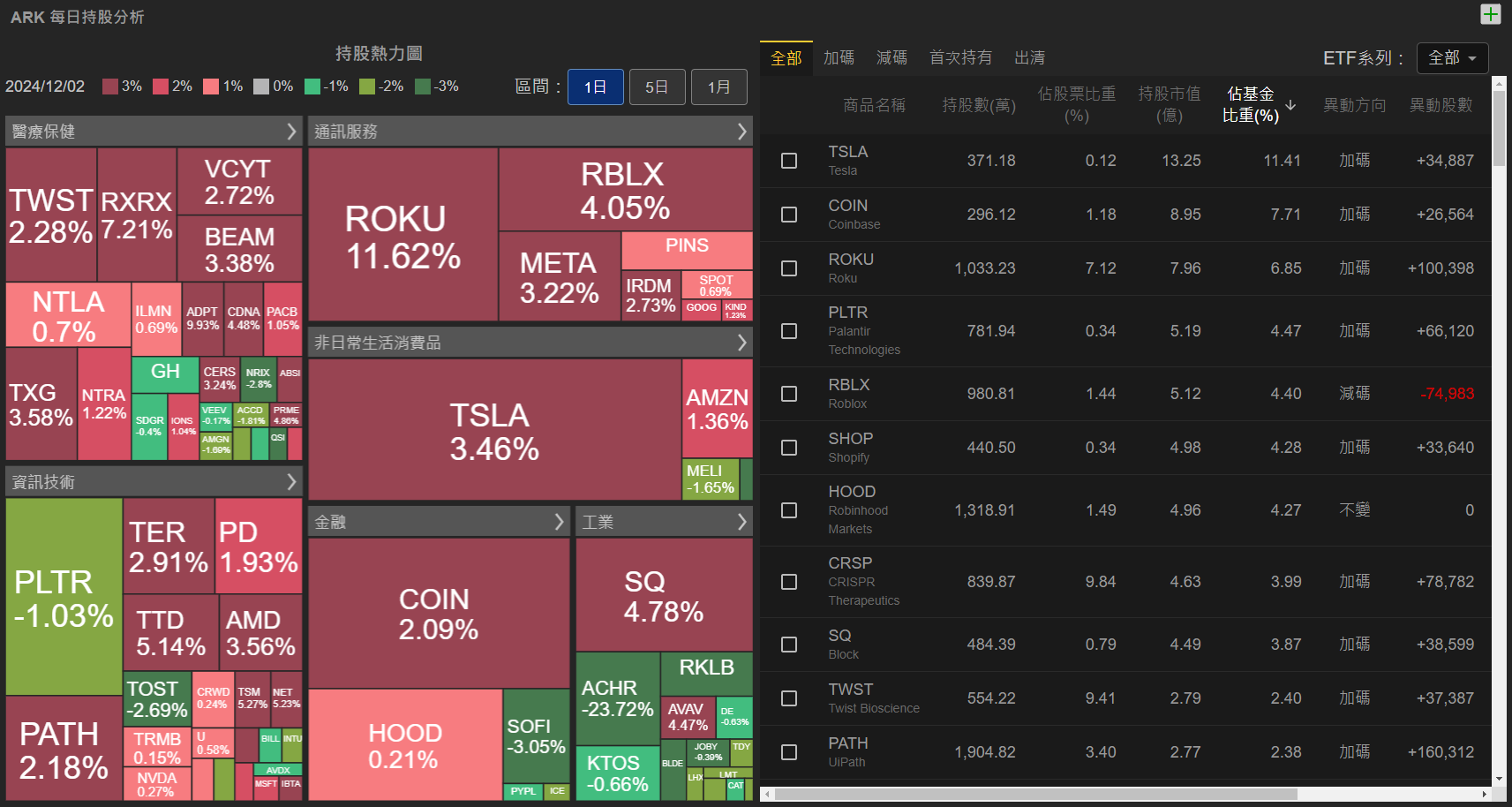Click the scrollbar left arrow at table bottom
The height and width of the screenshot is (807, 1512).
767,795
